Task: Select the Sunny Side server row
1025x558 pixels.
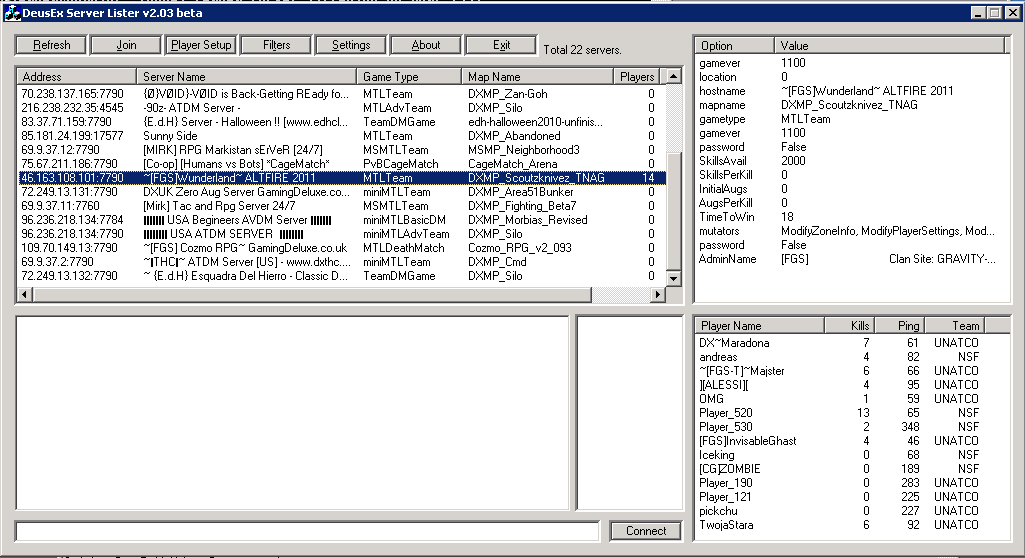Action: click(x=170, y=136)
